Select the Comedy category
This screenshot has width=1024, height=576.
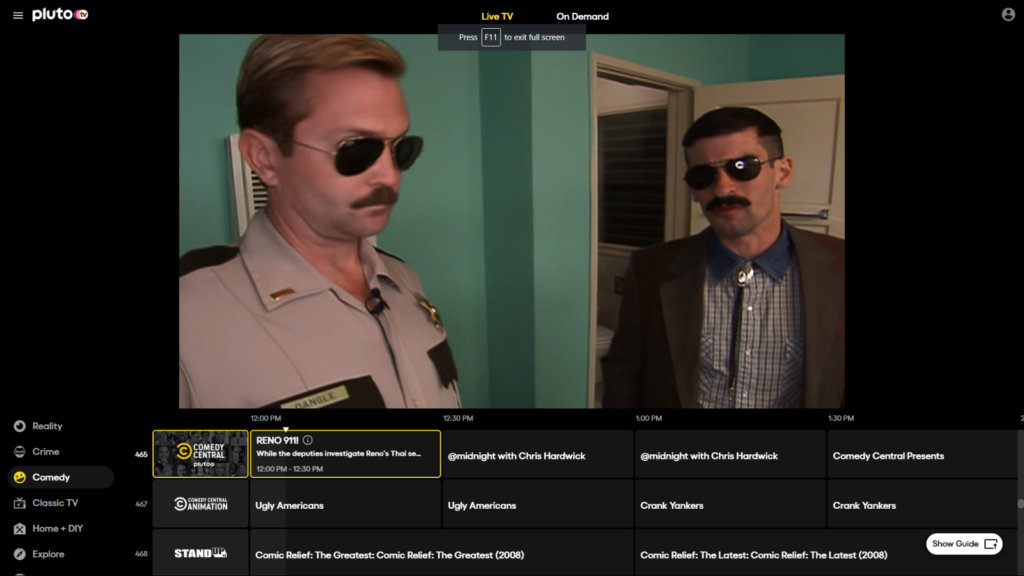tap(51, 477)
